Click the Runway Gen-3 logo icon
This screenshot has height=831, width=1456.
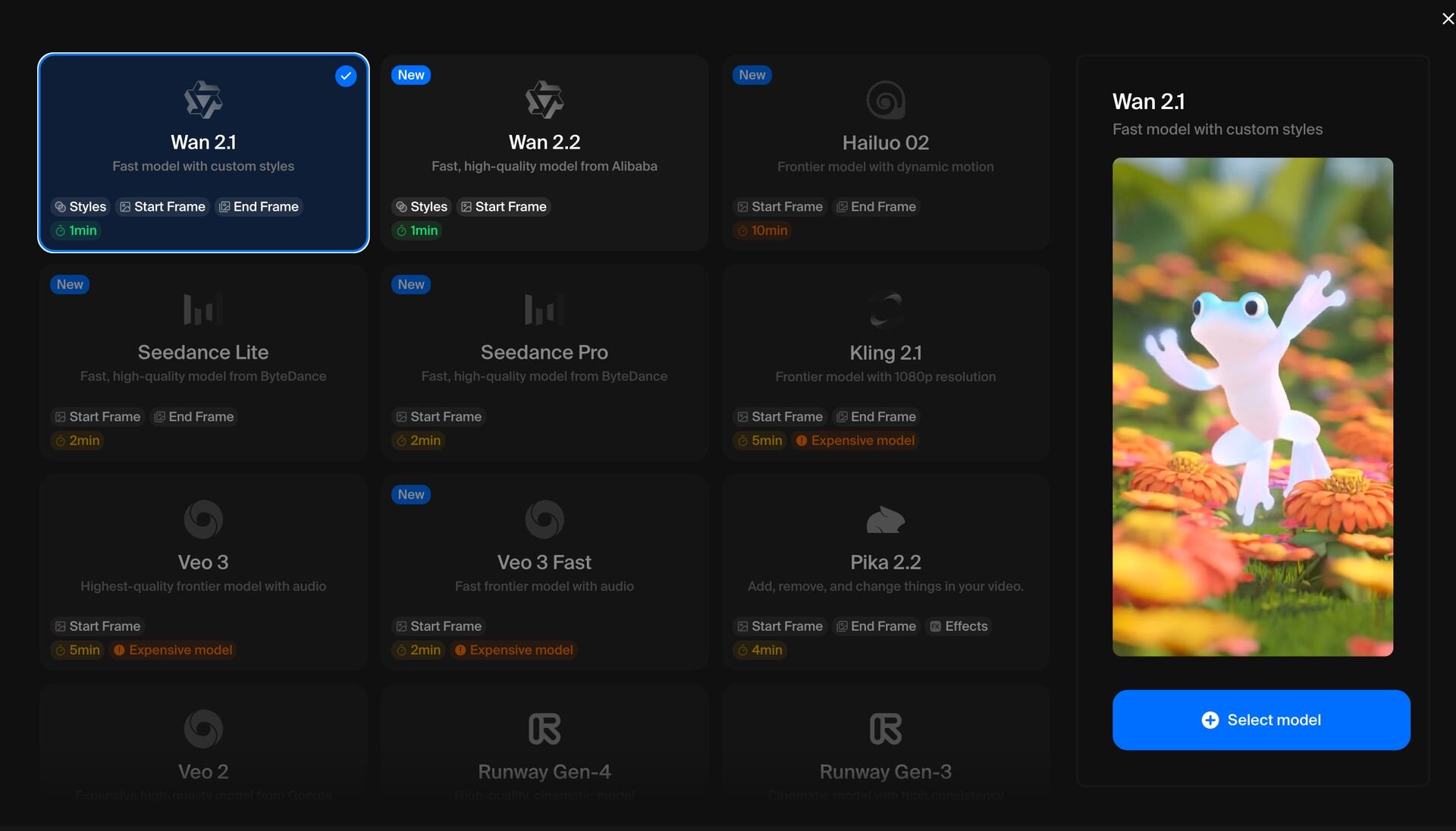point(886,729)
